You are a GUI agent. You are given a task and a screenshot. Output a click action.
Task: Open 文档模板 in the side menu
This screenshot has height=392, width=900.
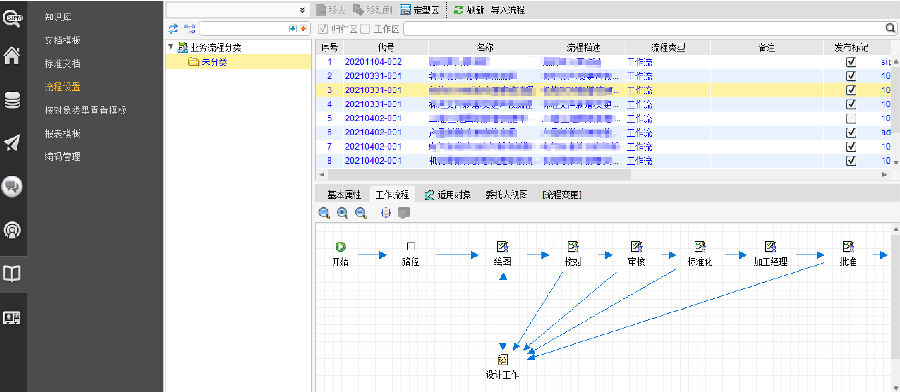[63, 40]
